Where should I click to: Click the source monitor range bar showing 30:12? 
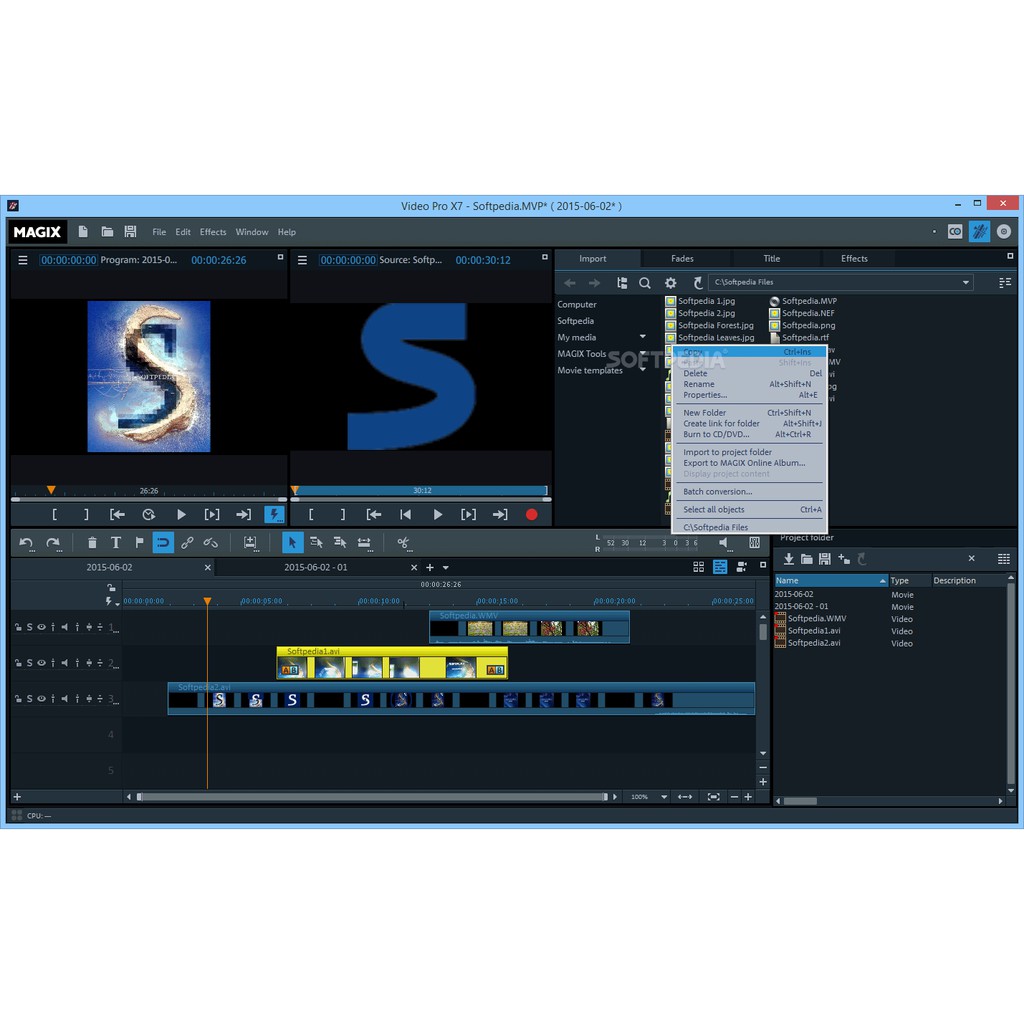click(x=421, y=490)
